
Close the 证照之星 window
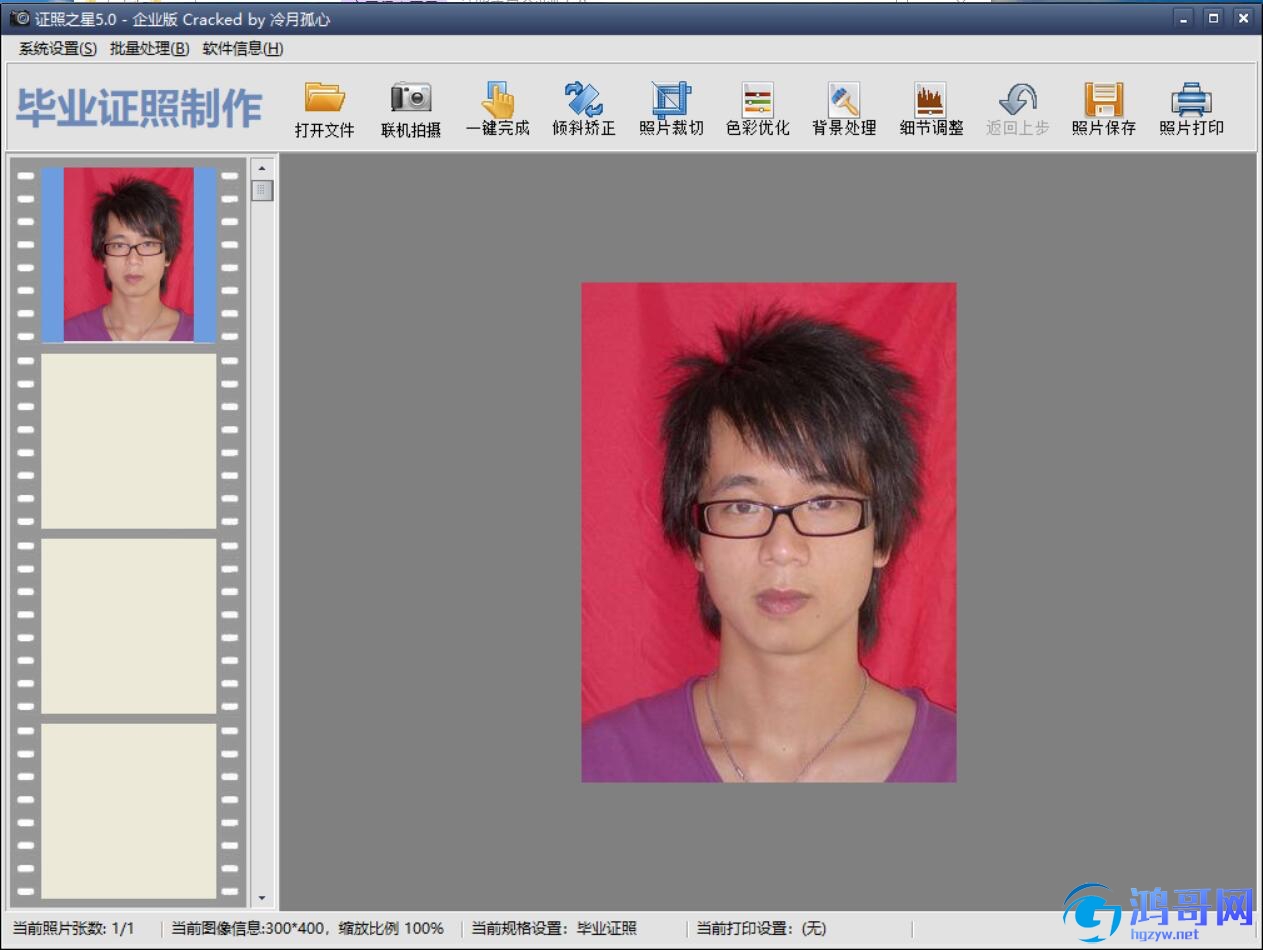click(x=1243, y=18)
